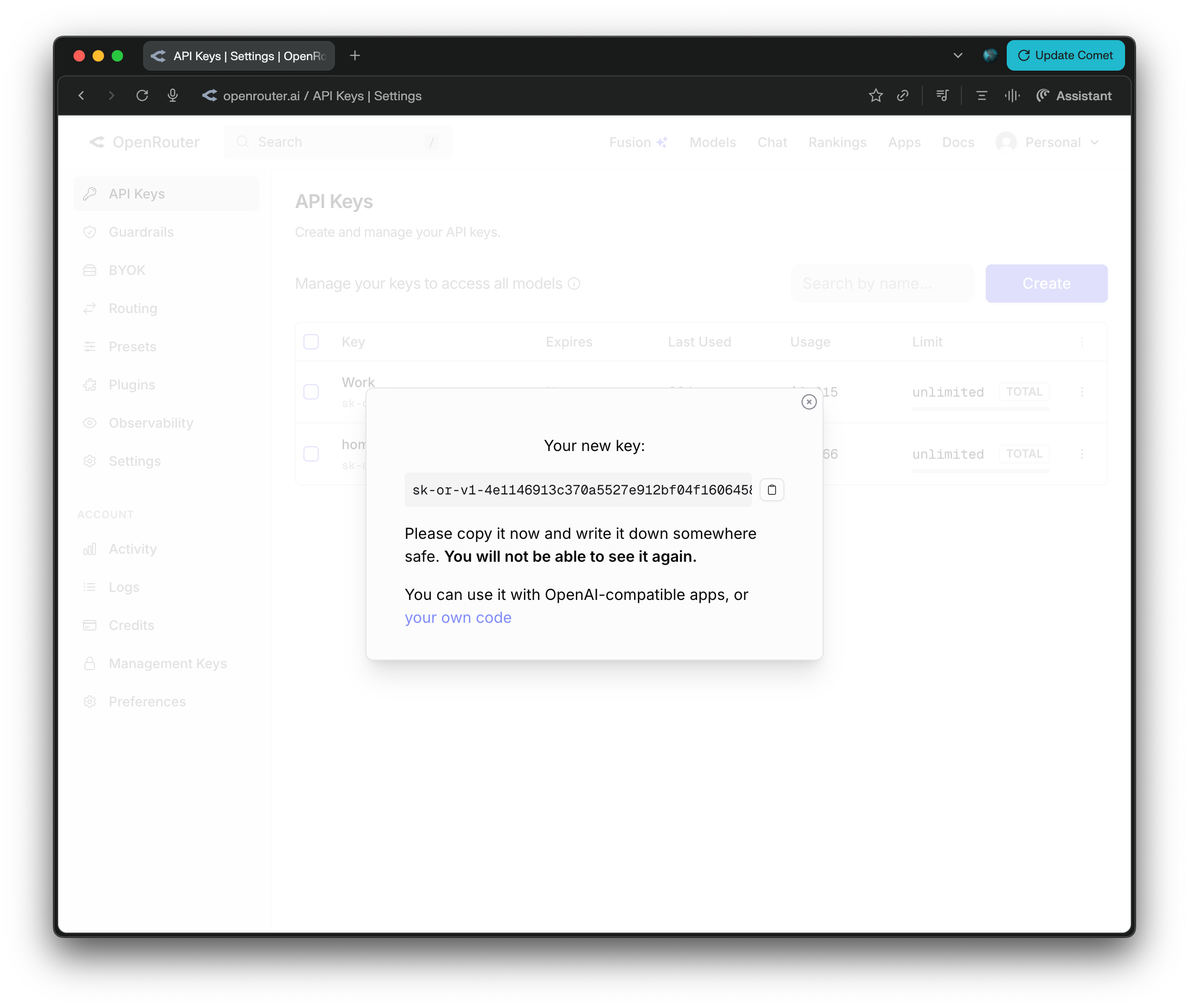Copy the new API key with clipboard icon
Screen dimensions: 1189x1008
pos(772,490)
